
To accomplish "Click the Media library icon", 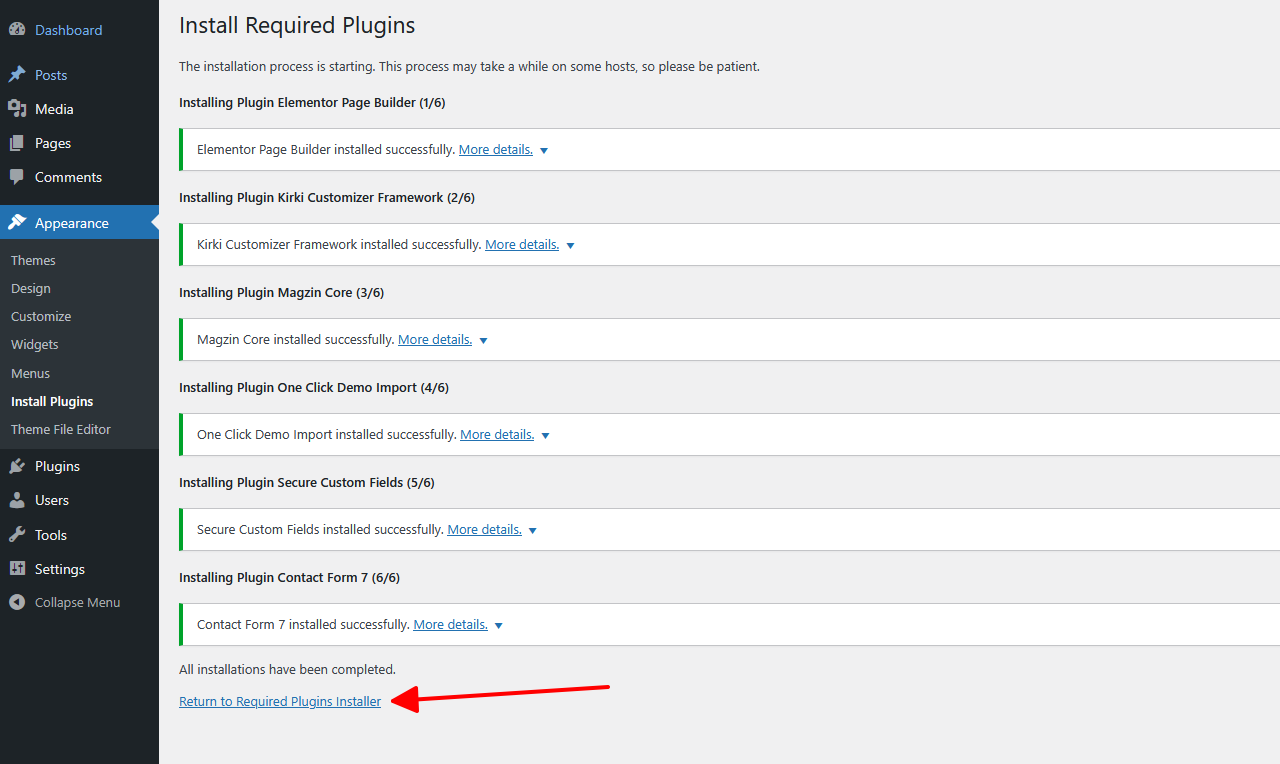I will [x=17, y=109].
